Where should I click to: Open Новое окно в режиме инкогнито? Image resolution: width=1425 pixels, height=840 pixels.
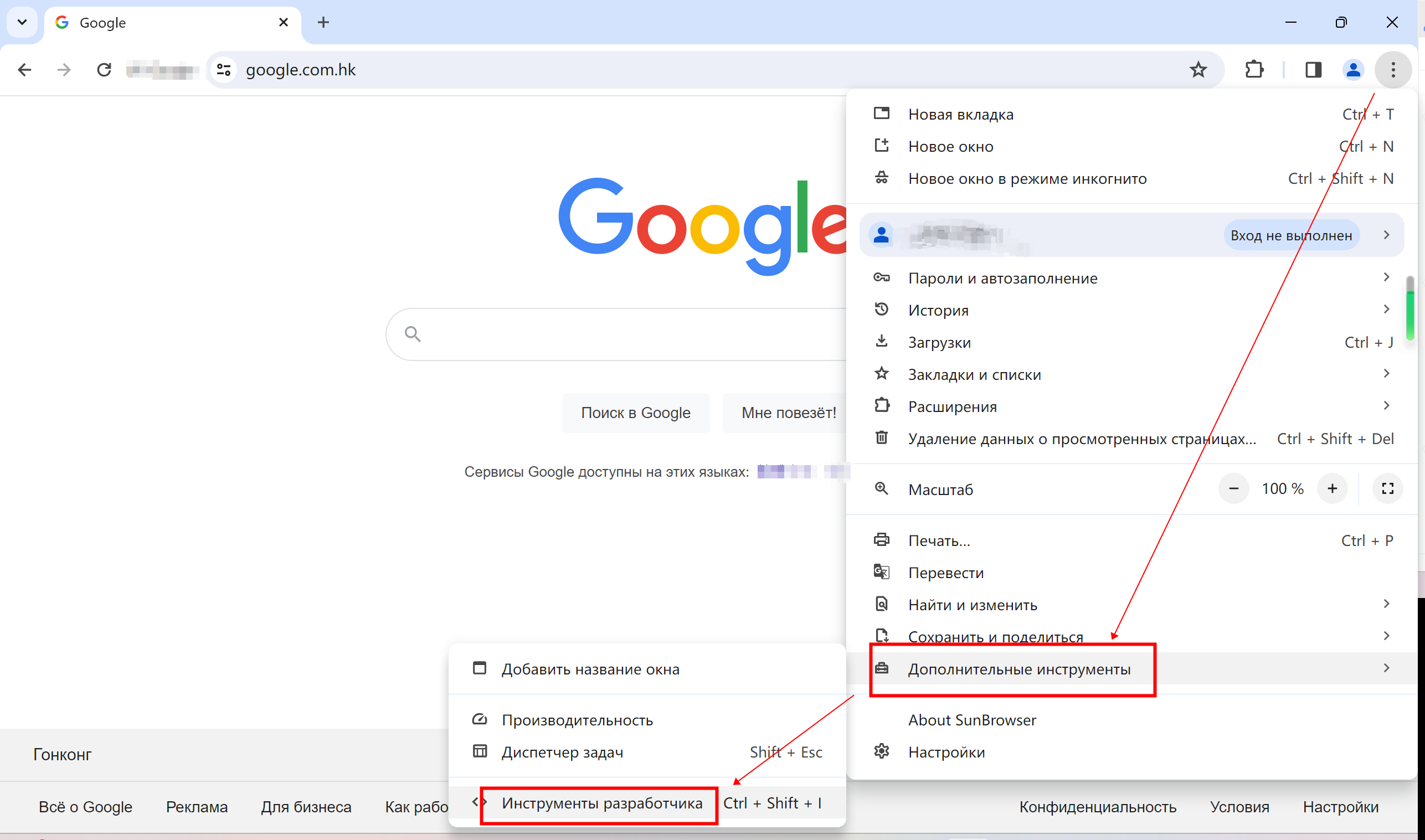click(1131, 179)
